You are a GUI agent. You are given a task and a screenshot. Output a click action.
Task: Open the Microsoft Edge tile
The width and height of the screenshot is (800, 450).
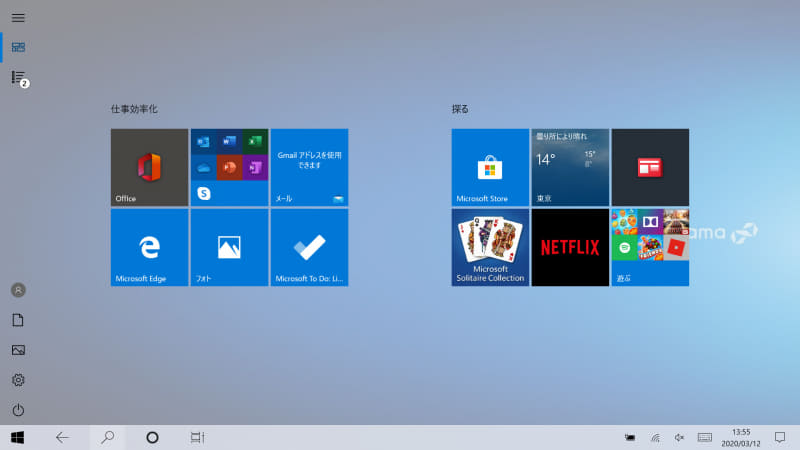click(x=149, y=247)
